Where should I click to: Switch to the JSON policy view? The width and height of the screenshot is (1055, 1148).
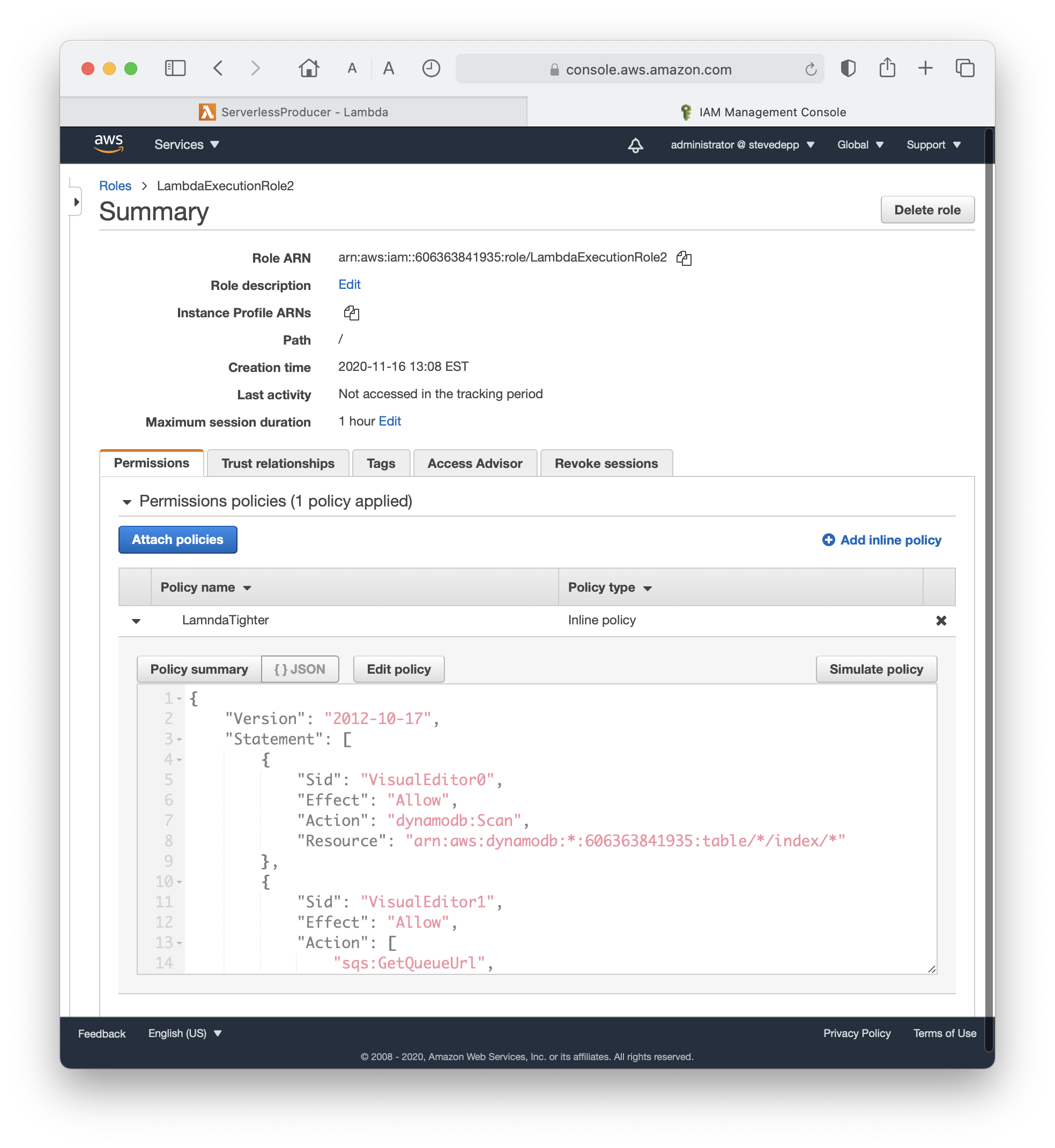[300, 668]
